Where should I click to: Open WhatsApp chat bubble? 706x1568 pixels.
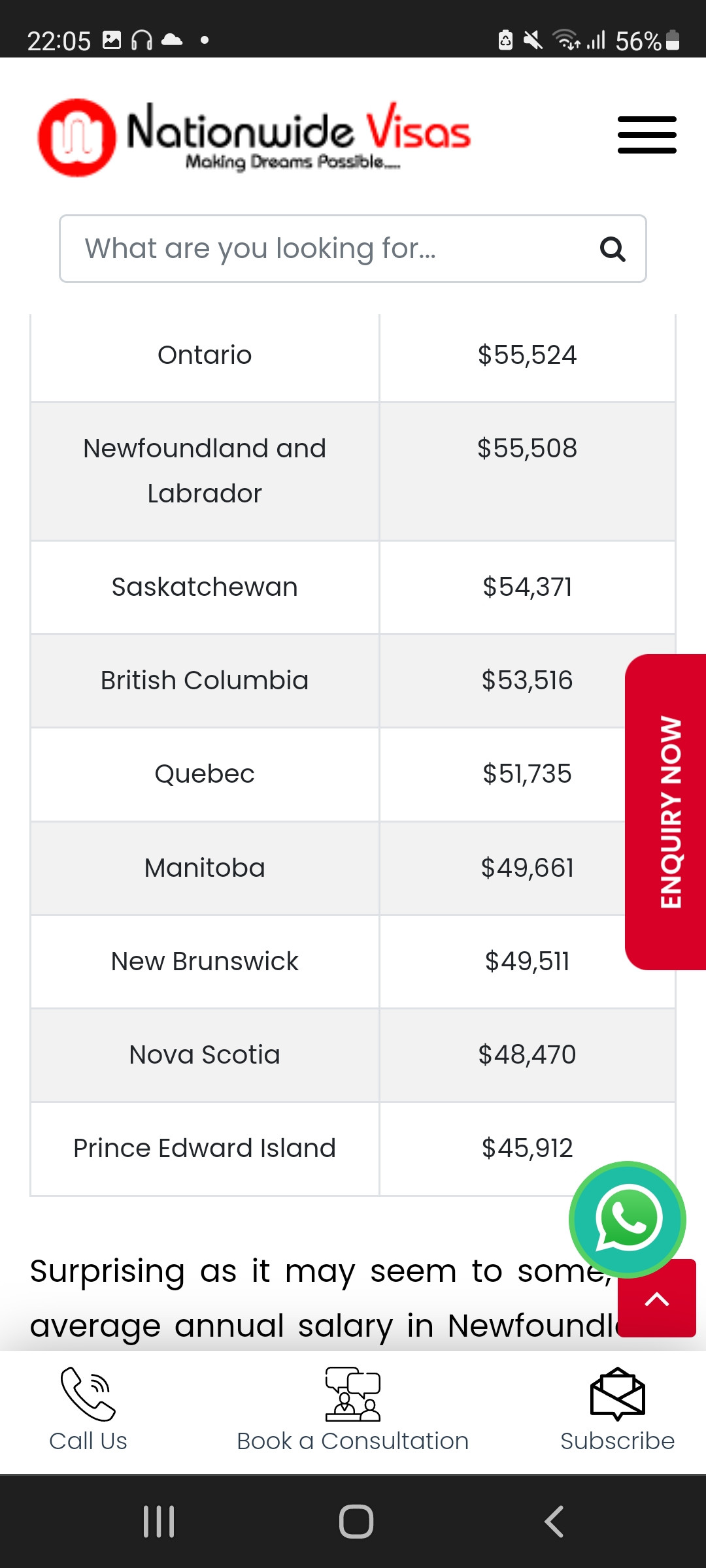[628, 1219]
